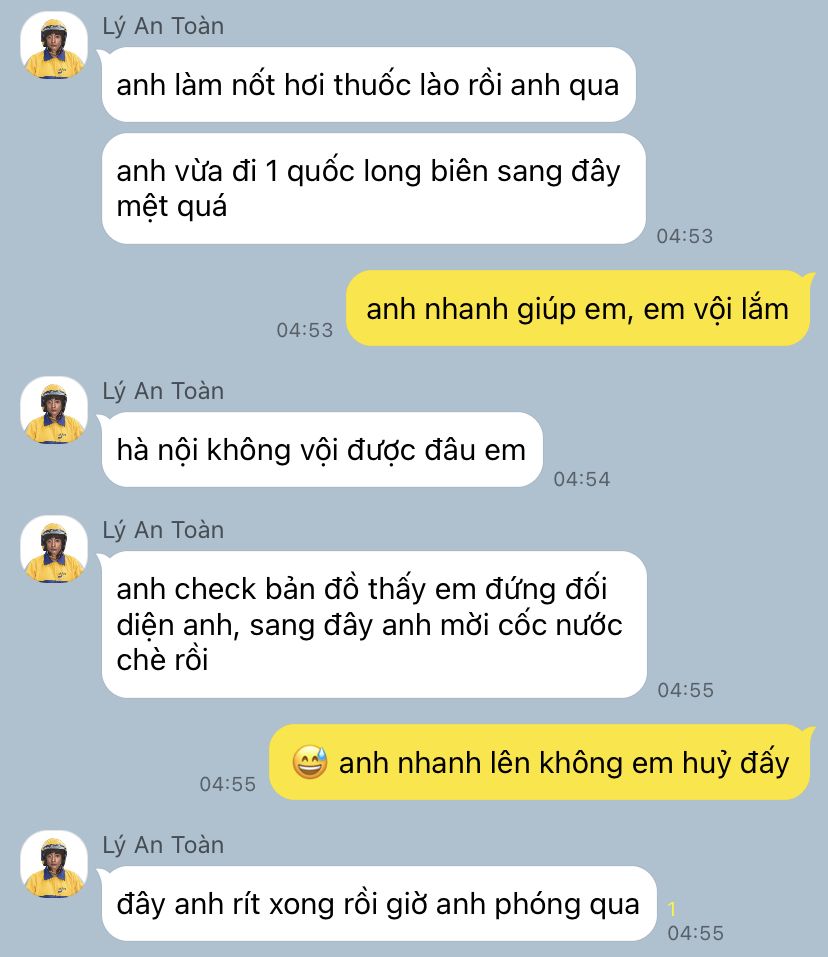Open avatar next to 'hà nội không vội' message
828x957 pixels.
(54, 410)
